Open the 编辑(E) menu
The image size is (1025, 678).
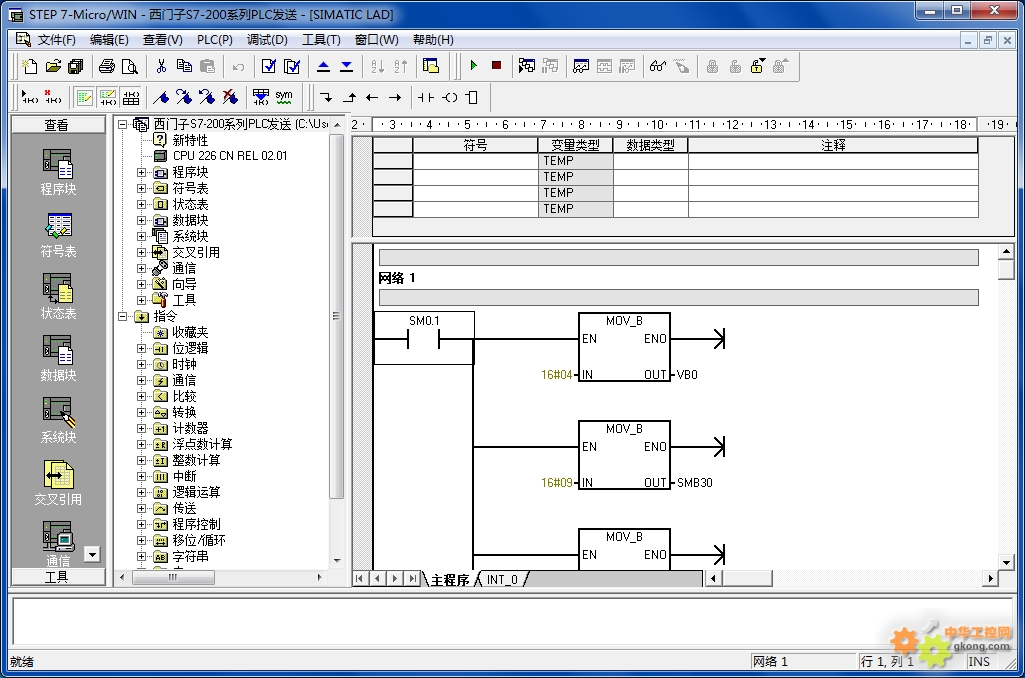tap(109, 40)
